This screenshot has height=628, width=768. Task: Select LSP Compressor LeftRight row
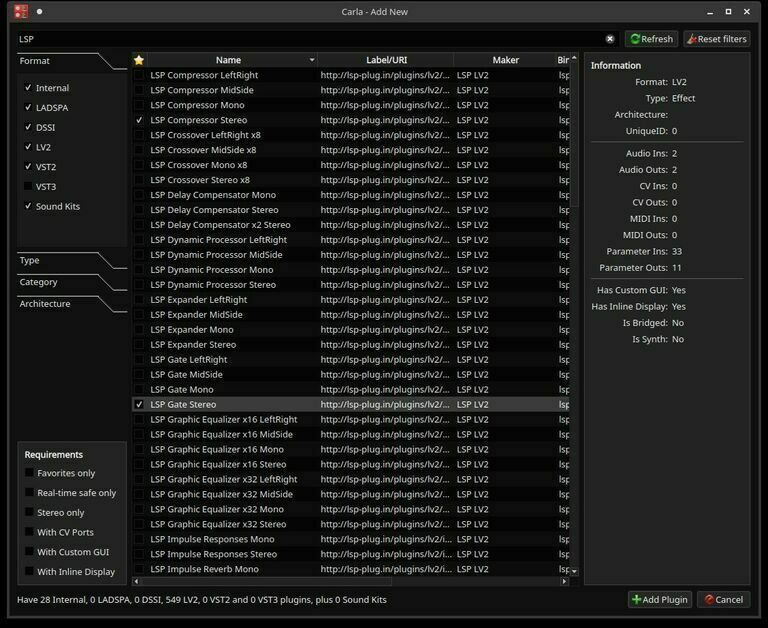(351, 75)
